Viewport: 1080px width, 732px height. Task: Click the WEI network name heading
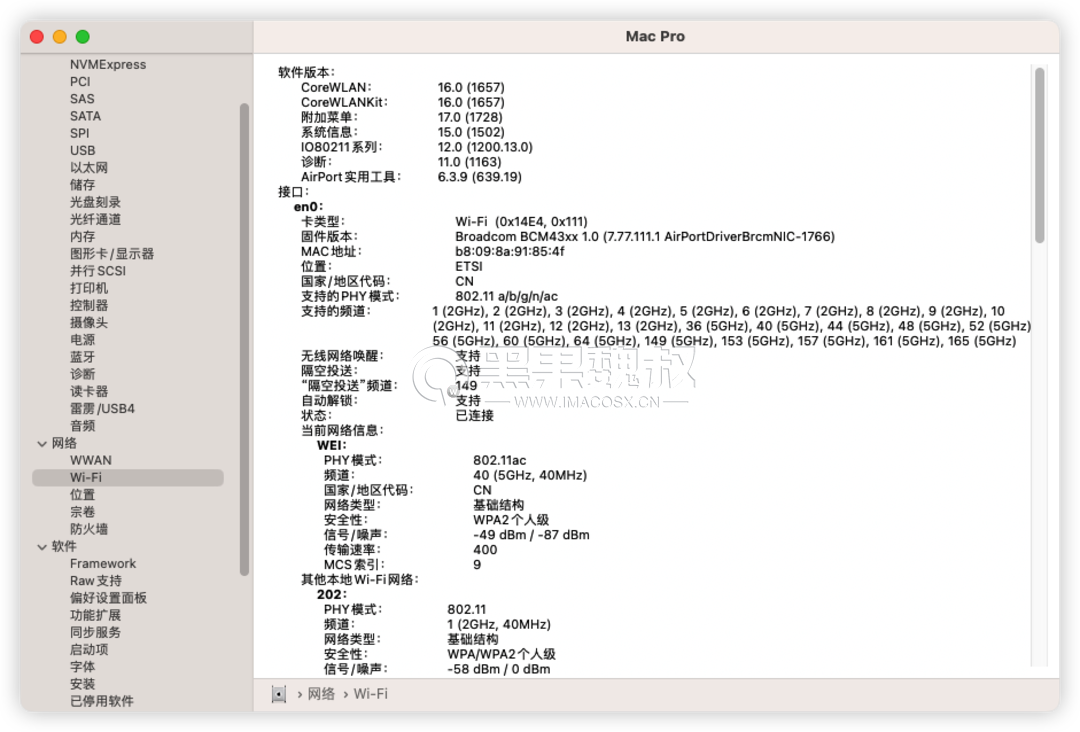coord(331,446)
